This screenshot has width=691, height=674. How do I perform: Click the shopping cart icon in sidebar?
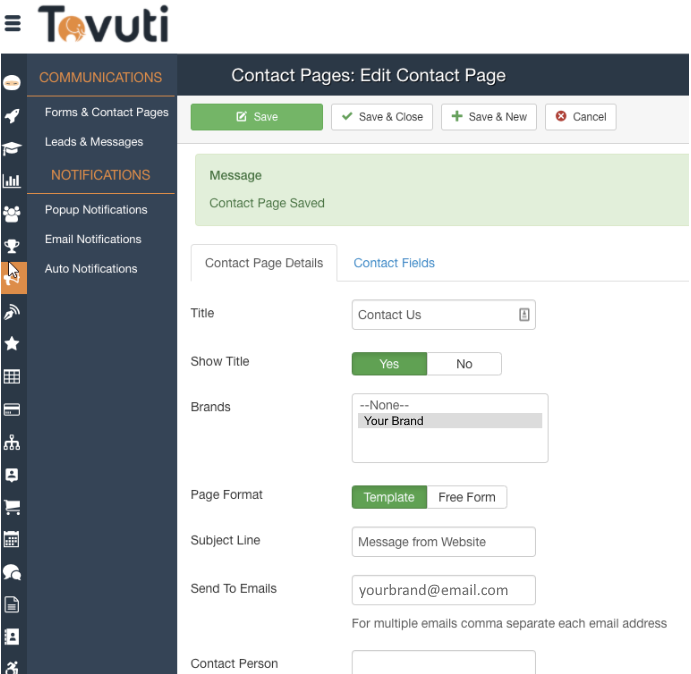12,507
